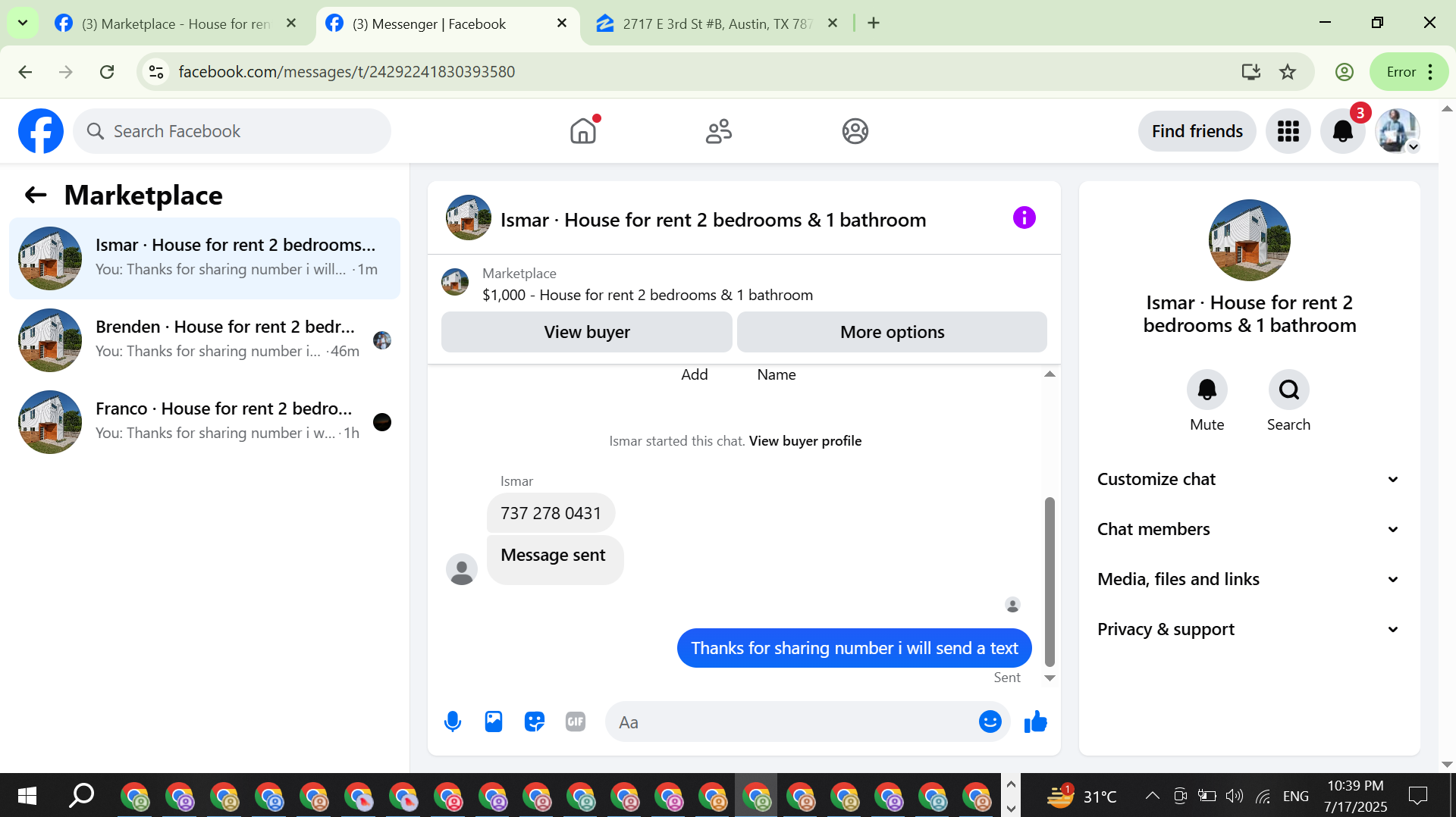
Task: Open the Franco conversation in the list
Action: tap(205, 422)
